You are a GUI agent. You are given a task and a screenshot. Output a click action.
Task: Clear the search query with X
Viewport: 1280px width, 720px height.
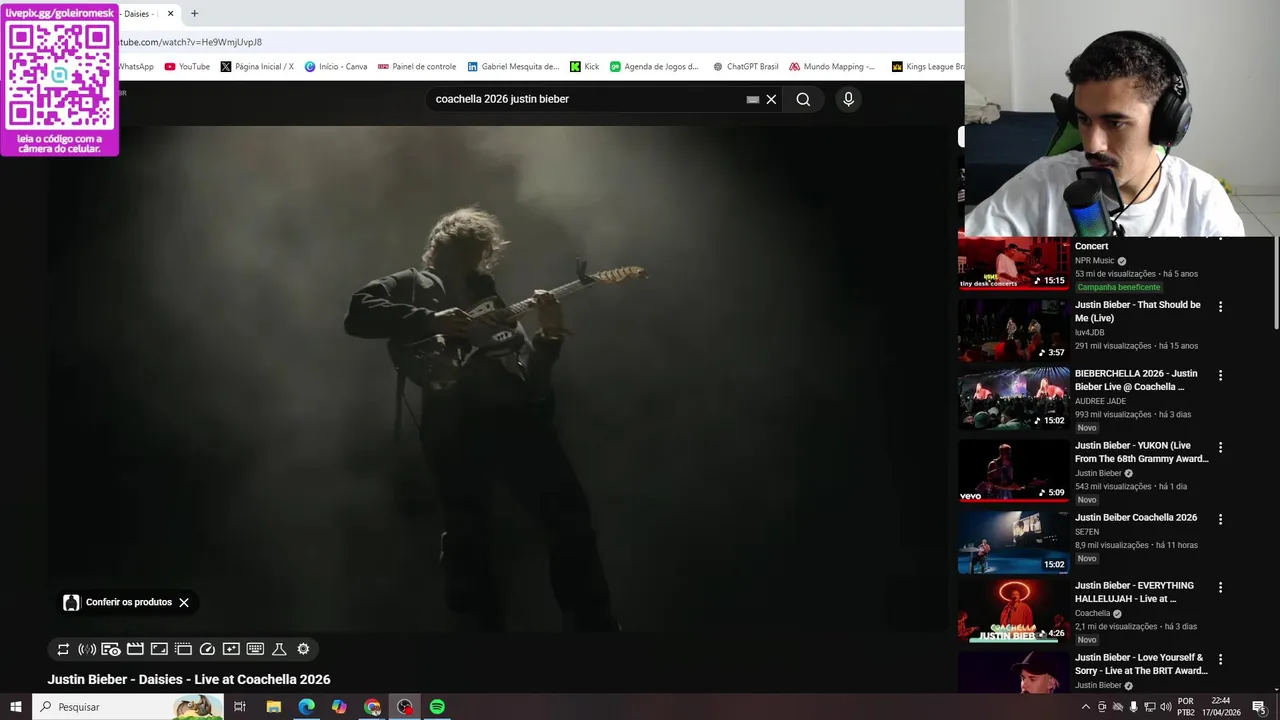click(x=771, y=99)
